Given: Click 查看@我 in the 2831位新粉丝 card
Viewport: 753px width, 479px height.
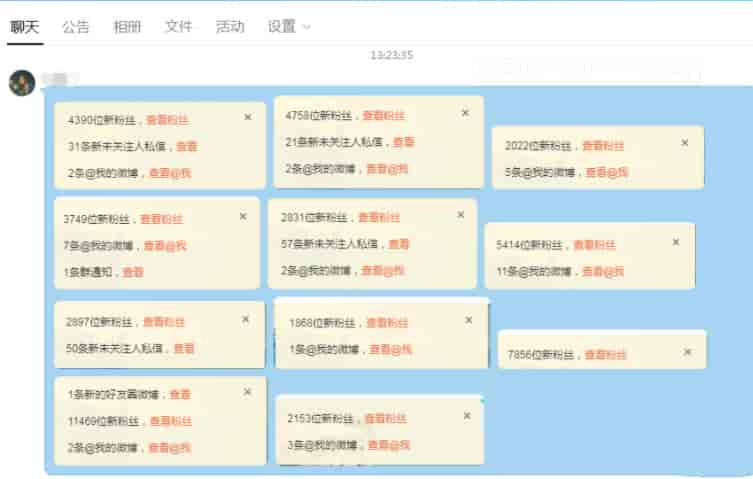Looking at the screenshot, I should click(x=383, y=270).
